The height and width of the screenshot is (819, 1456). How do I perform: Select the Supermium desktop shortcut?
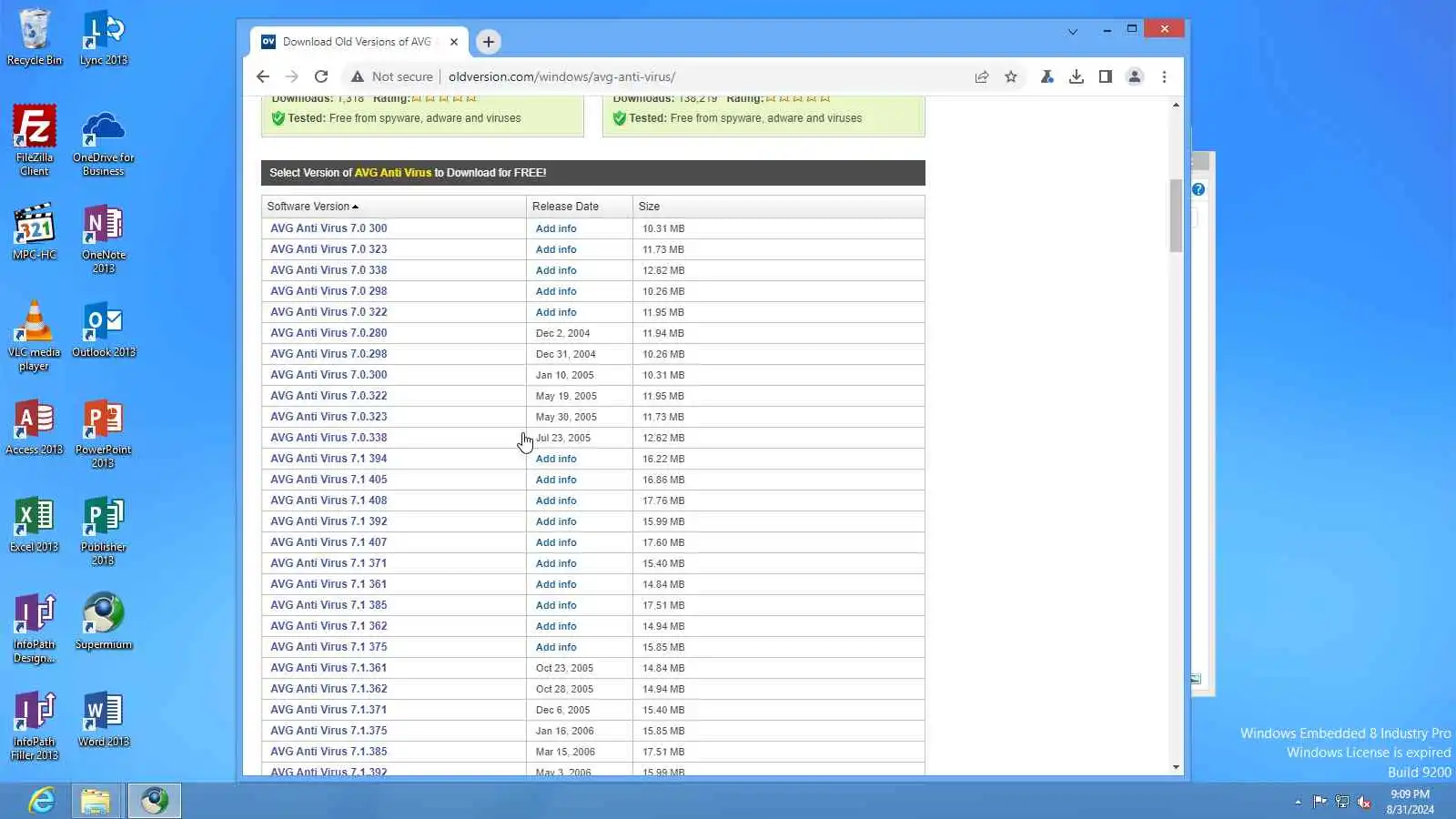(x=104, y=622)
